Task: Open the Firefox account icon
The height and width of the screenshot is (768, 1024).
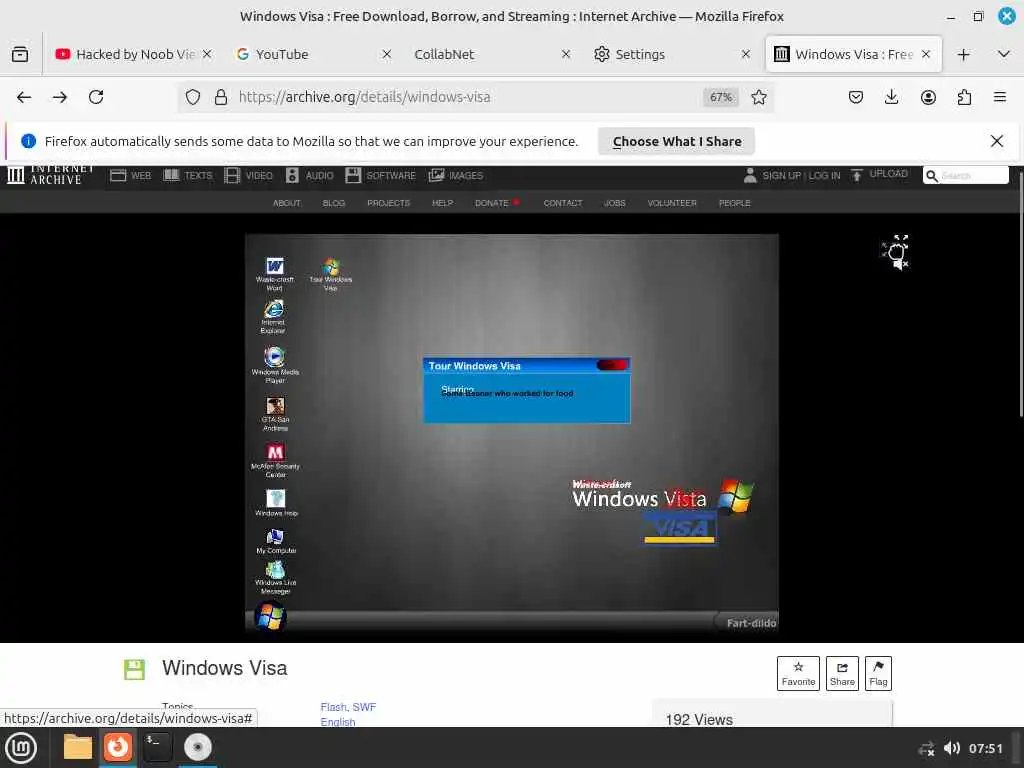Action: tap(928, 97)
